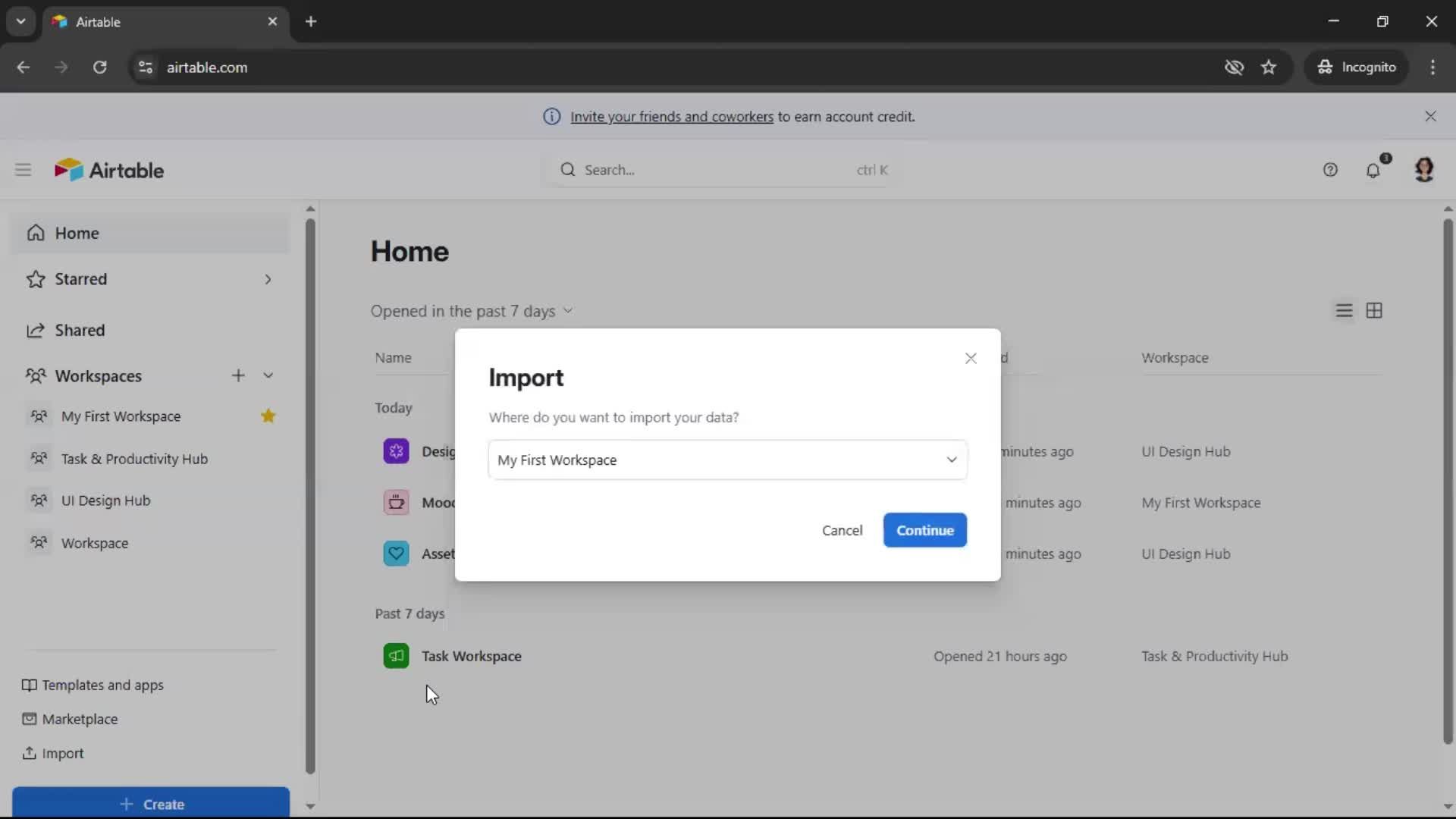Open the workspace dropdown in Import dialog
The height and width of the screenshot is (819, 1456).
[x=727, y=460]
